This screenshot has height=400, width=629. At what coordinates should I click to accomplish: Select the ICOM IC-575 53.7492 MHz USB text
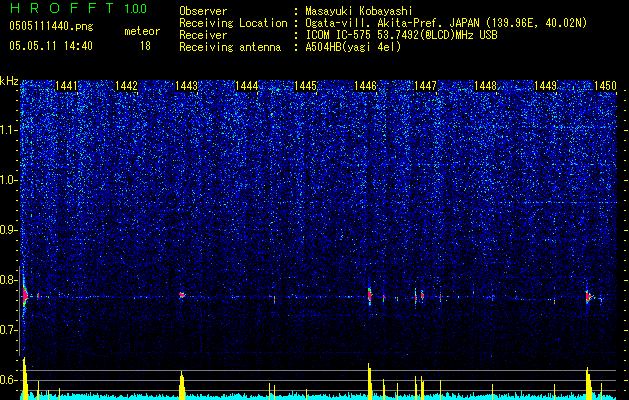click(401, 35)
